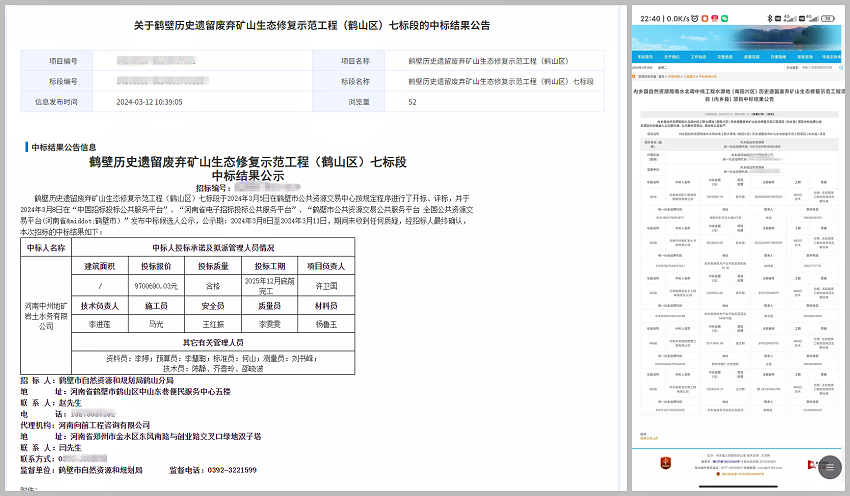850x496 pixels.
Task: Click project leader name 许卫国
Action: [x=326, y=286]
